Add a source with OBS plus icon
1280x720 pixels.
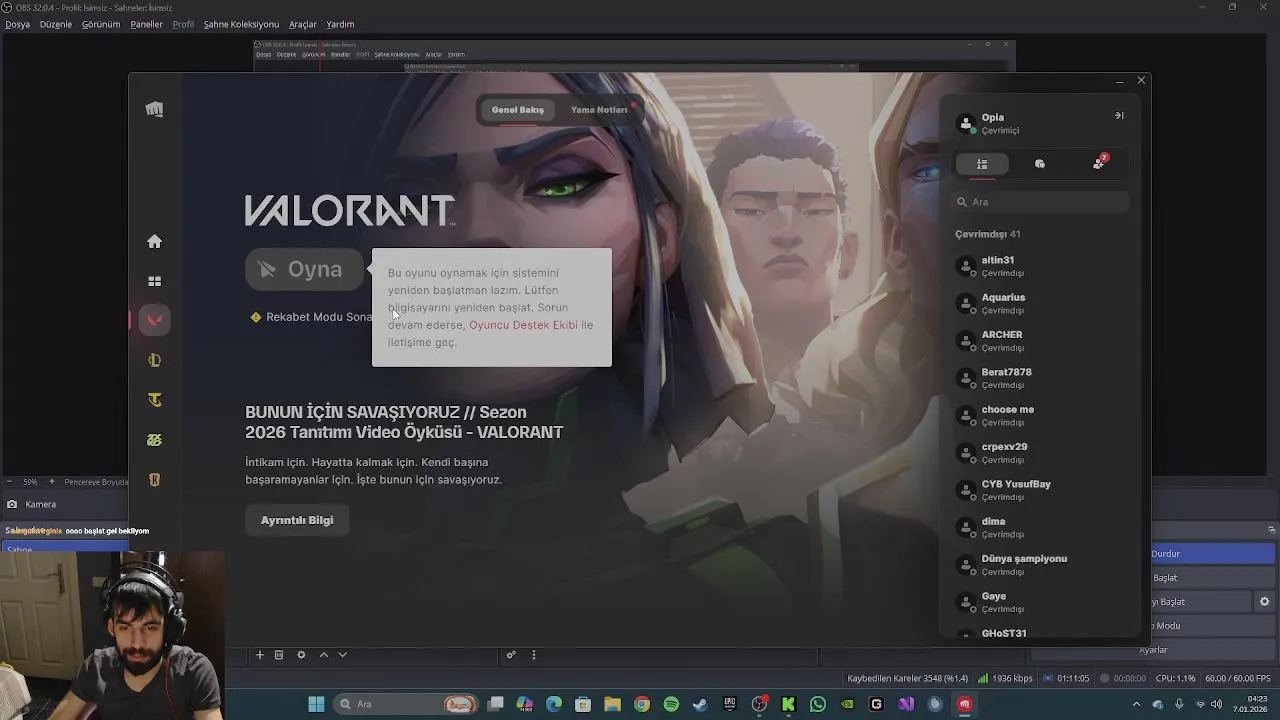260,655
